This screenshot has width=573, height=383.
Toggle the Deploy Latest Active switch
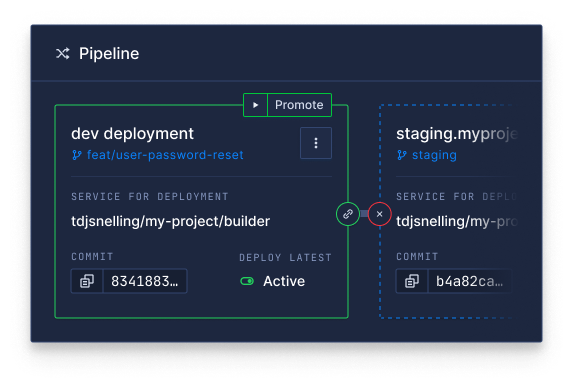[247, 281]
